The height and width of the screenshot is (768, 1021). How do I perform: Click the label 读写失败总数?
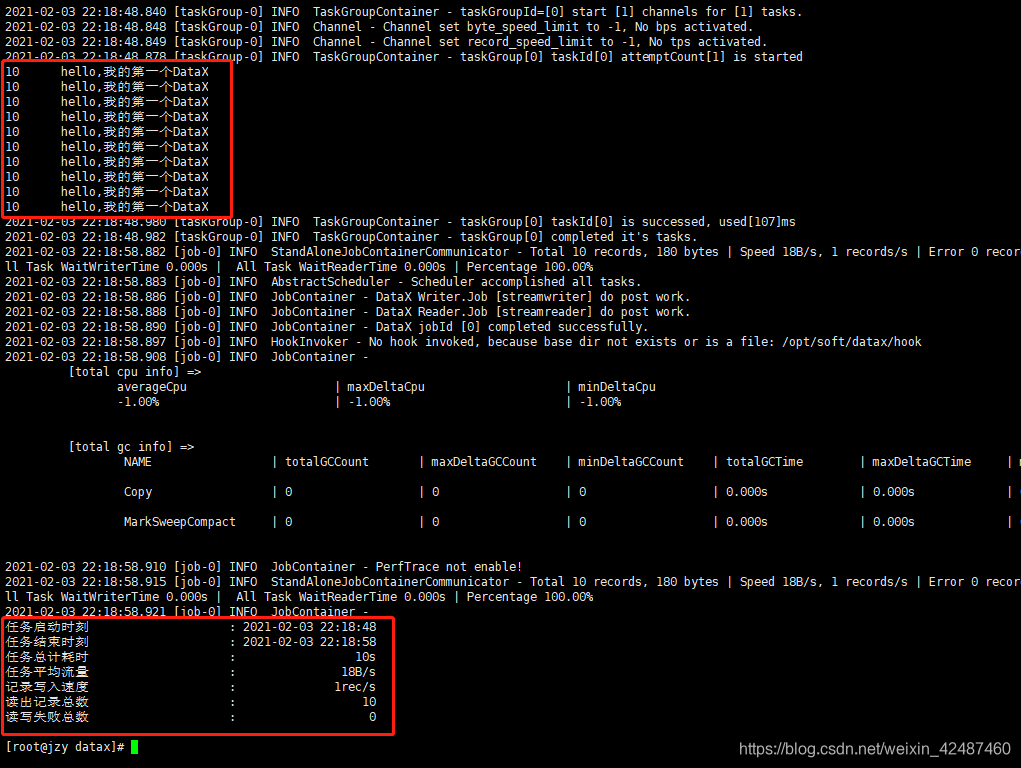(x=47, y=717)
